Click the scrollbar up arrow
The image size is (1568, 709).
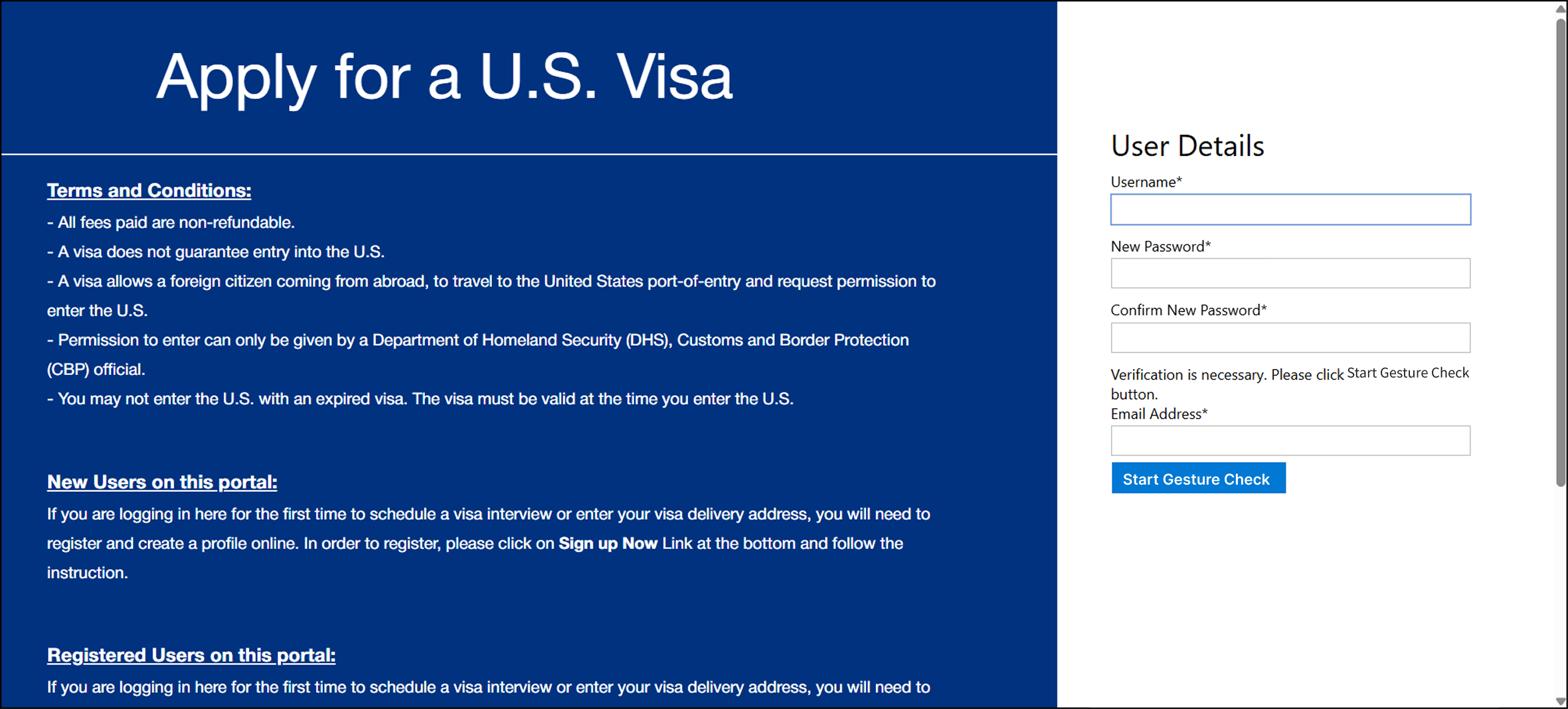pyautogui.click(x=1560, y=8)
